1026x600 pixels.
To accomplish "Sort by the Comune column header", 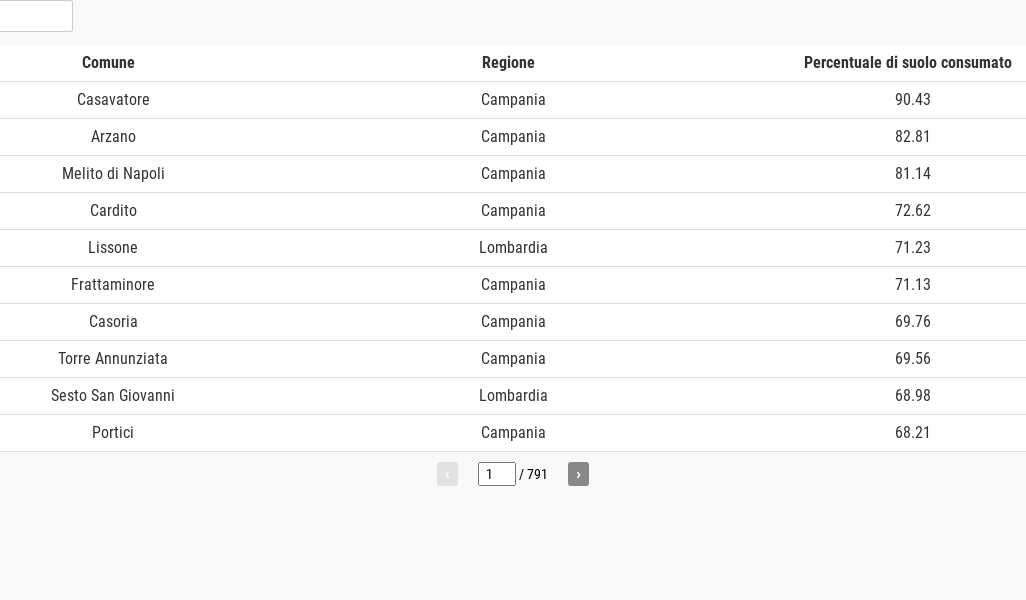I will (108, 63).
